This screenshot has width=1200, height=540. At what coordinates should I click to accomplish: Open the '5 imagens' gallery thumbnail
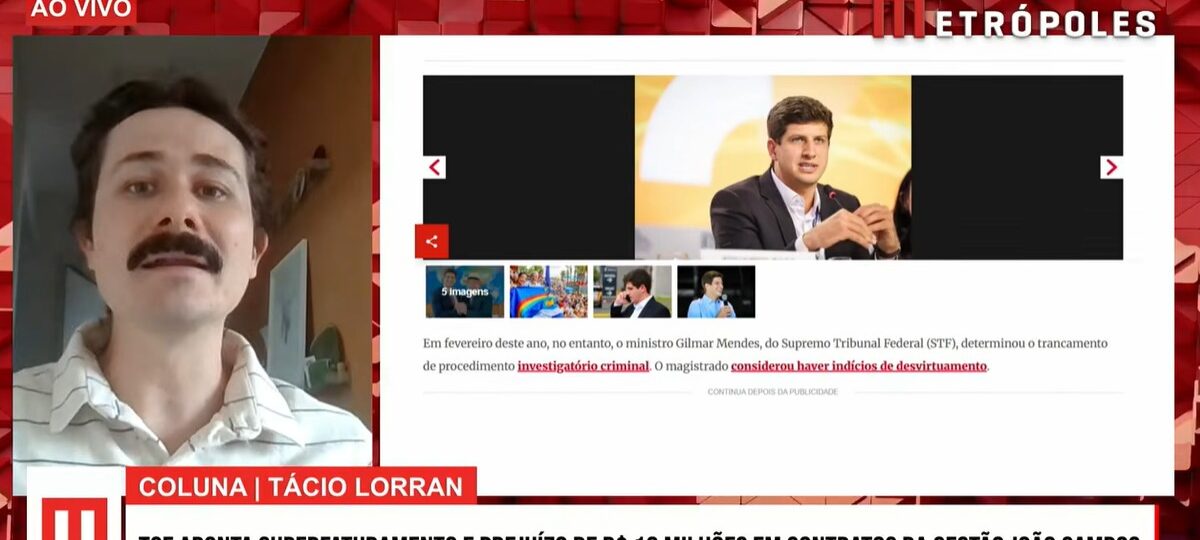coord(465,291)
